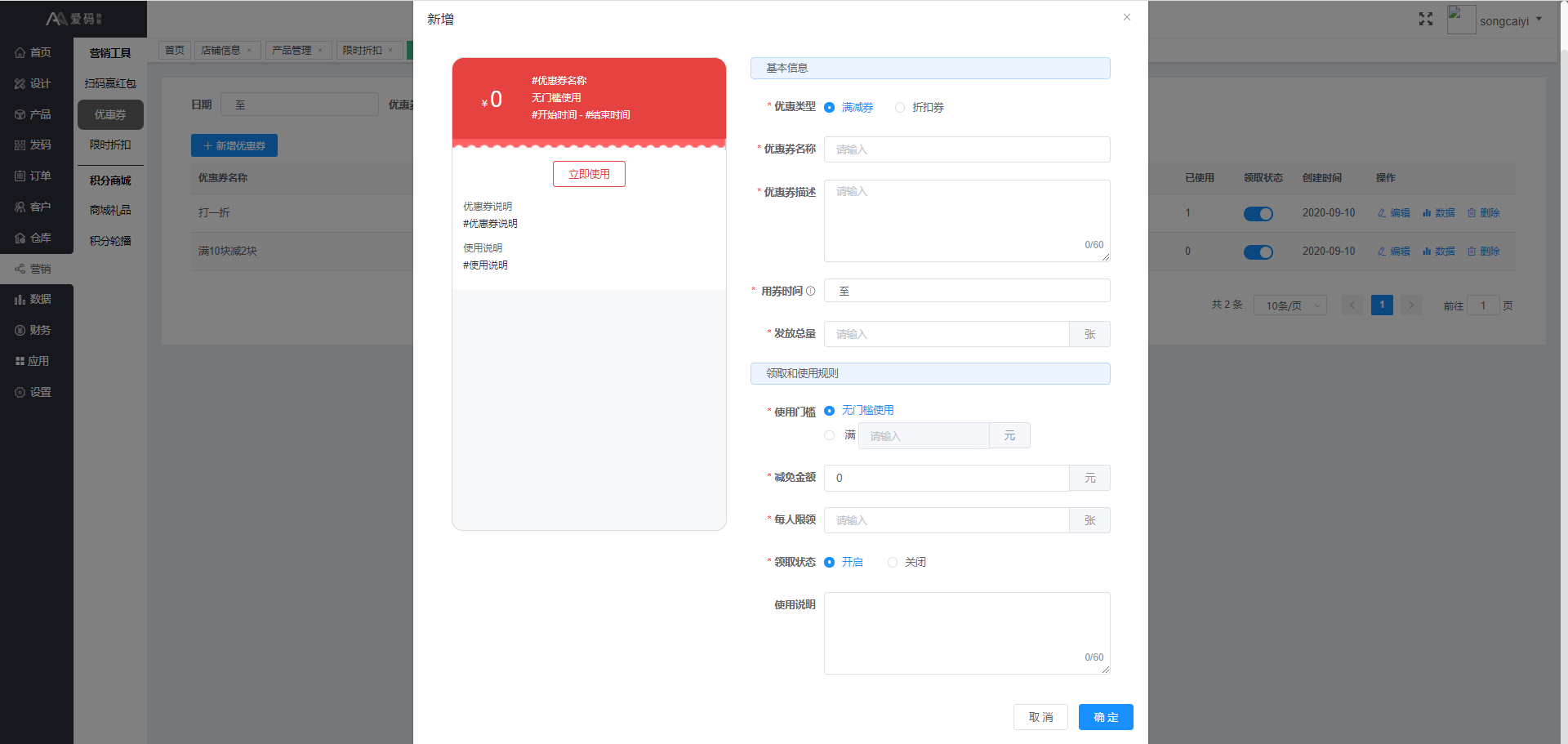Click 立即使用 in coupon preview
The height and width of the screenshot is (744, 1568).
point(589,174)
